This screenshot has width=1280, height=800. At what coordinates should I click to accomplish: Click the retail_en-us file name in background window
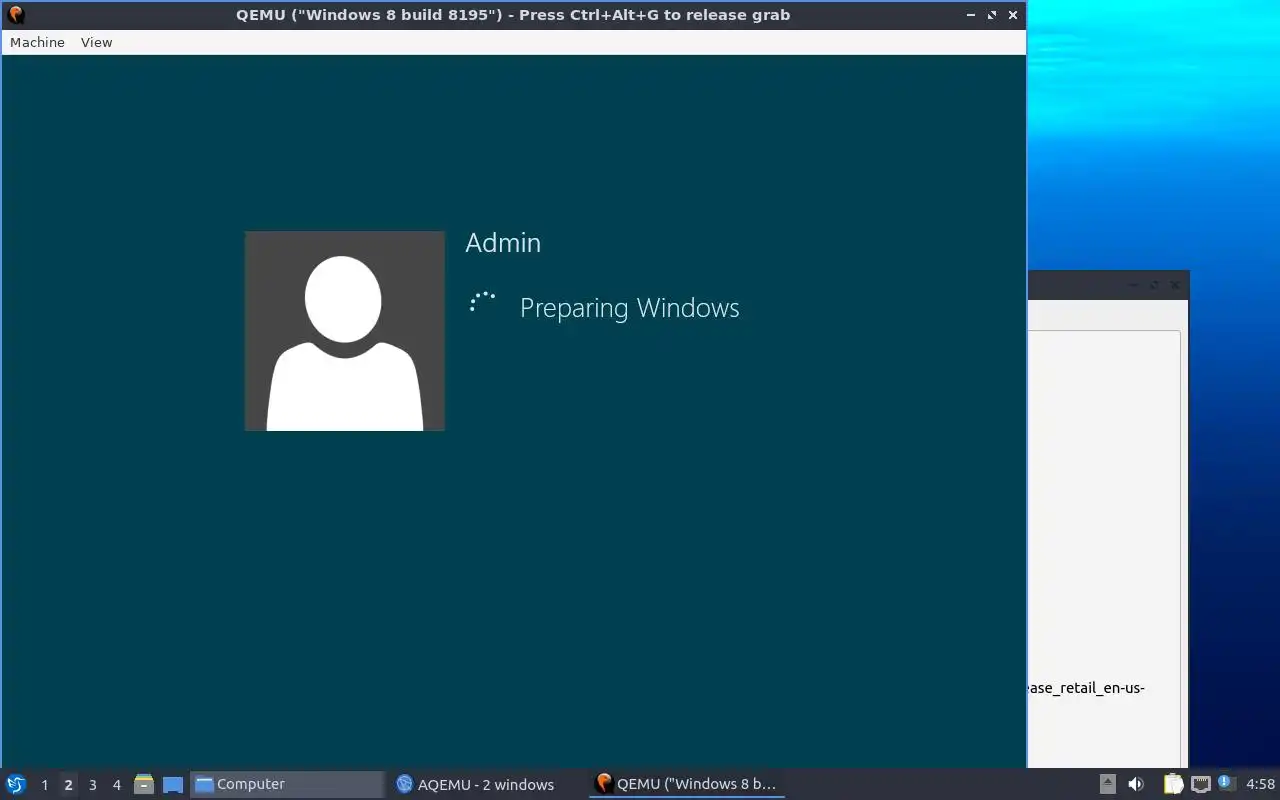click(1087, 688)
